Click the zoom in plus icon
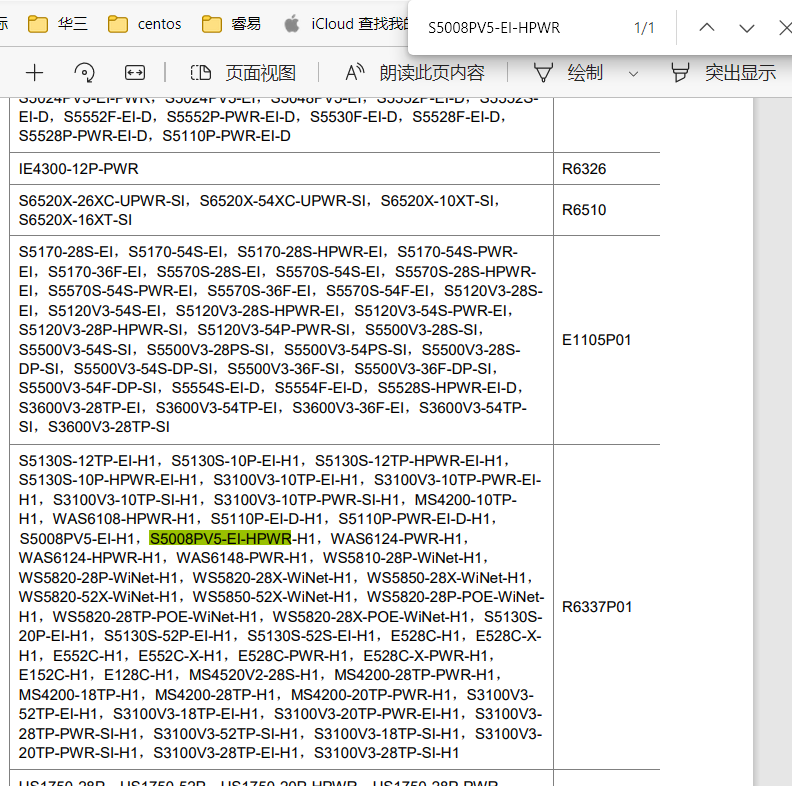Viewport: 792px width, 786px height. pos(34,73)
